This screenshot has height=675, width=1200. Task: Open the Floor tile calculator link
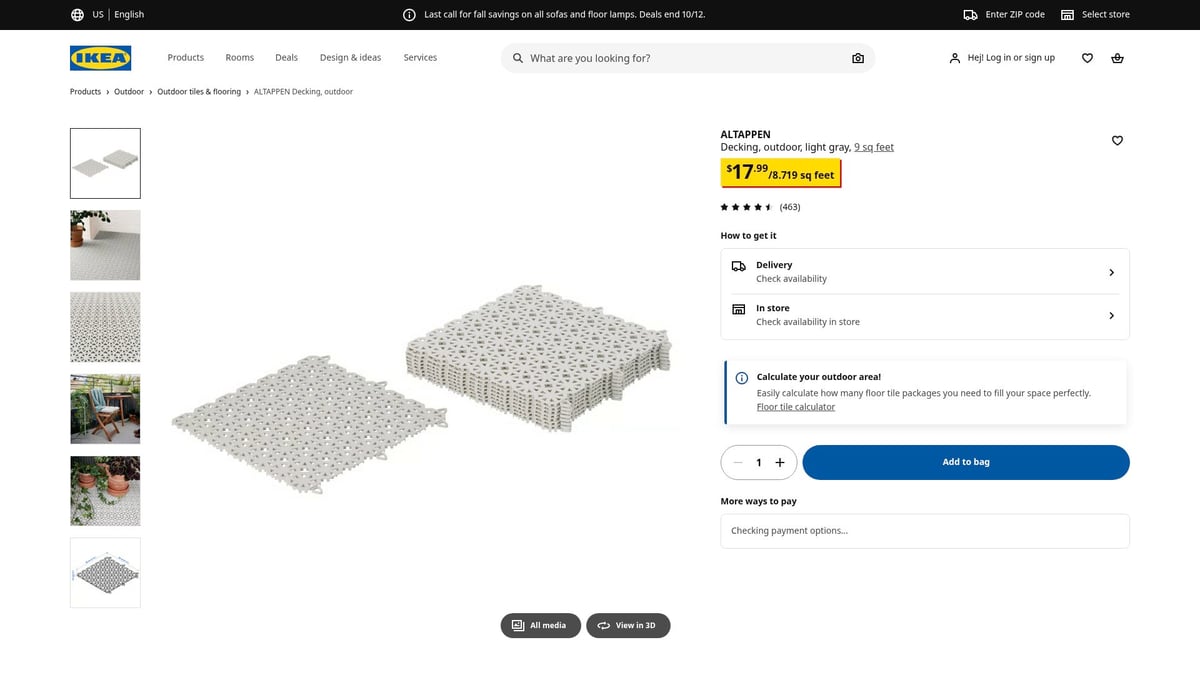pyautogui.click(x=795, y=407)
